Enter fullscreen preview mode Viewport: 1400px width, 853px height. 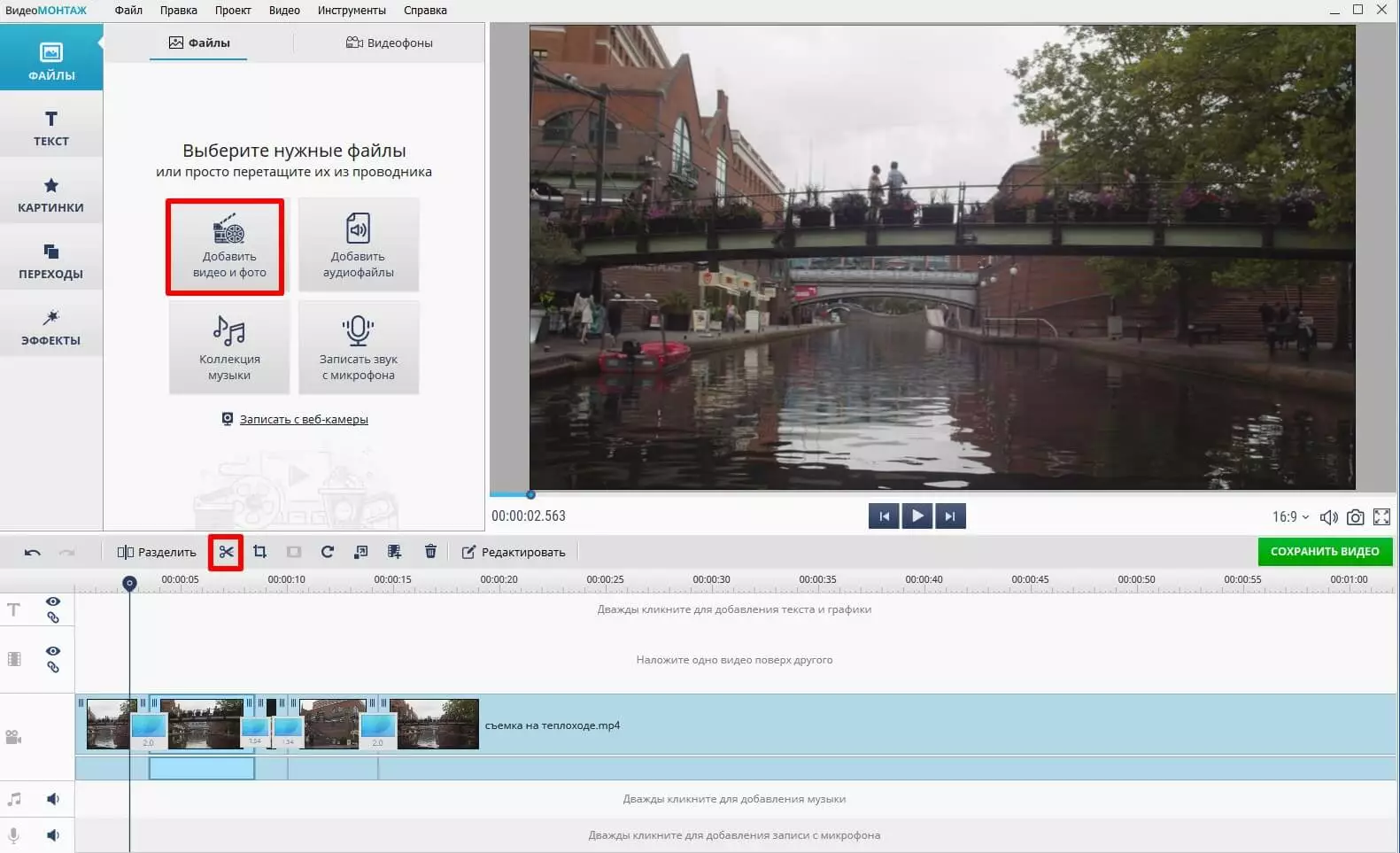[x=1381, y=517]
